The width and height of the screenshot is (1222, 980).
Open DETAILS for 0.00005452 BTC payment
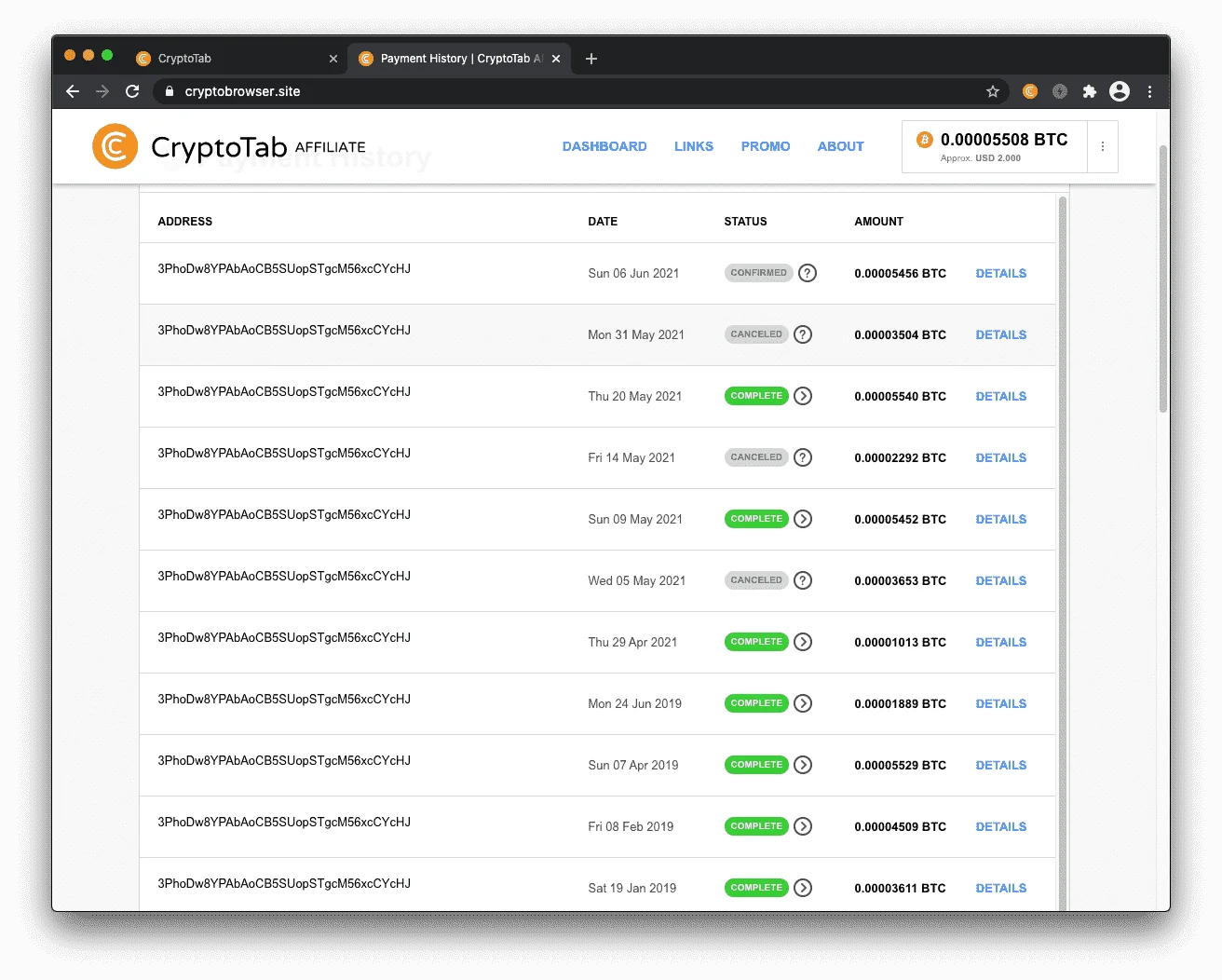[x=1001, y=519]
